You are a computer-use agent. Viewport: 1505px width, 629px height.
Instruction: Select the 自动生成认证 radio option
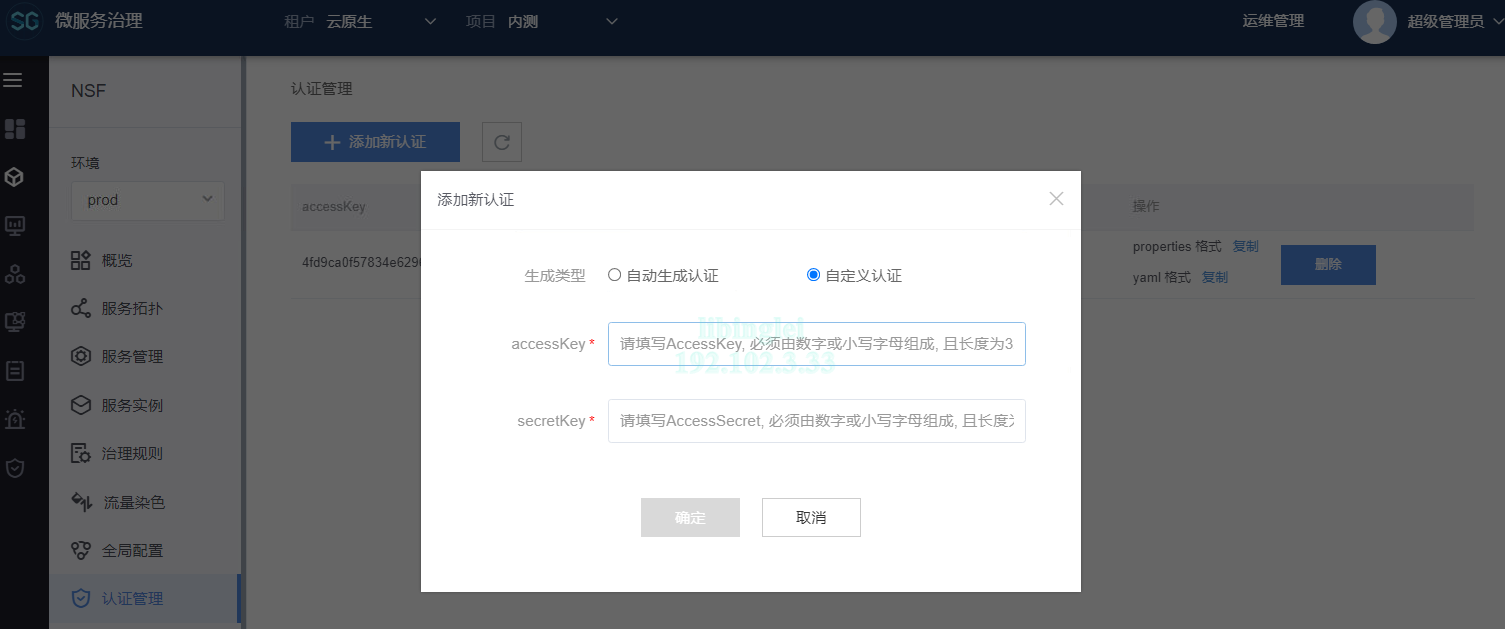(x=615, y=275)
